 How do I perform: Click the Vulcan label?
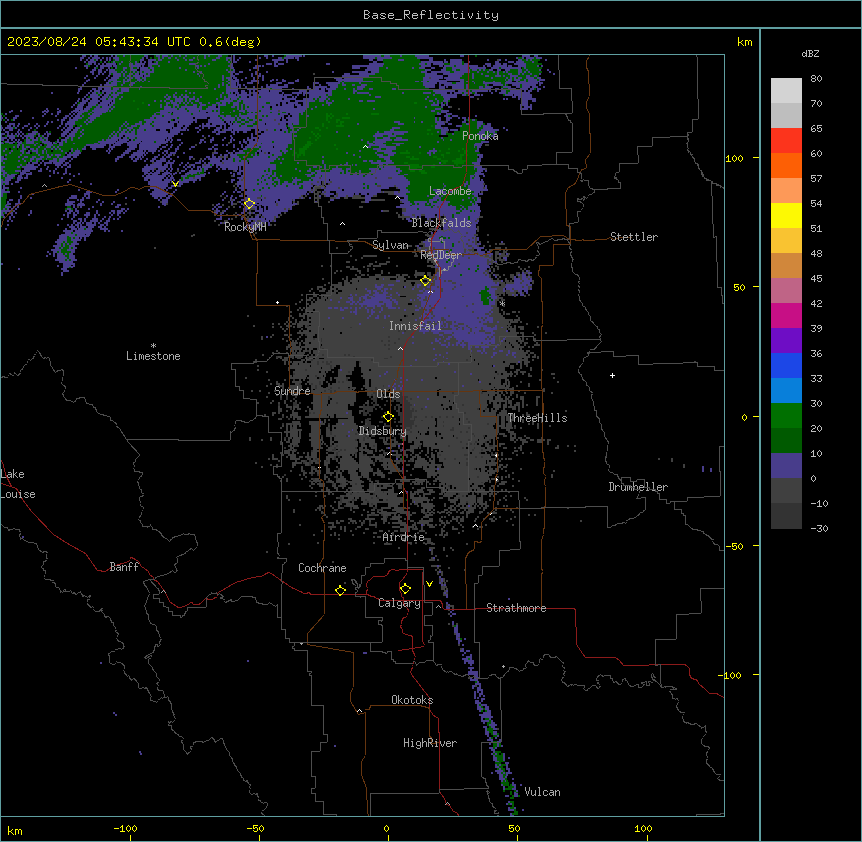(x=543, y=792)
